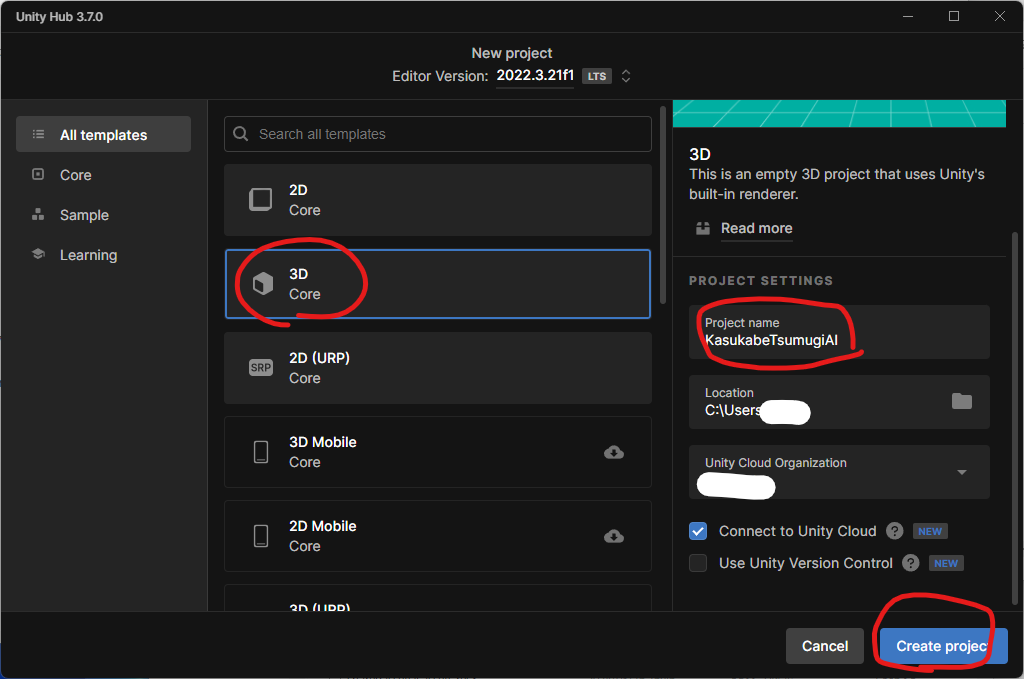1024x679 pixels.
Task: Minimize the Unity Hub window
Action: coord(908,16)
